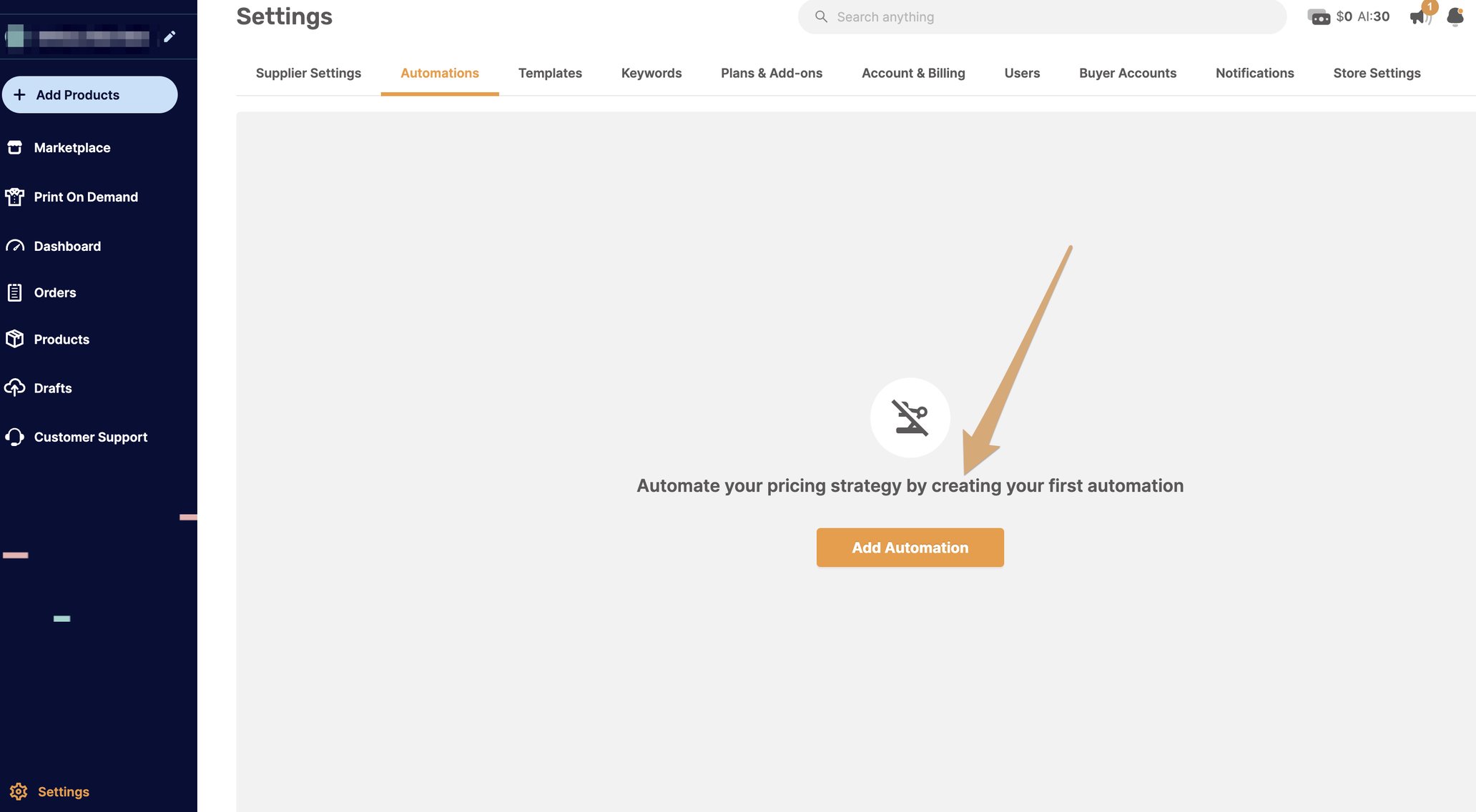Switch to the Templates tab
This screenshot has height=812, width=1476.
[550, 73]
